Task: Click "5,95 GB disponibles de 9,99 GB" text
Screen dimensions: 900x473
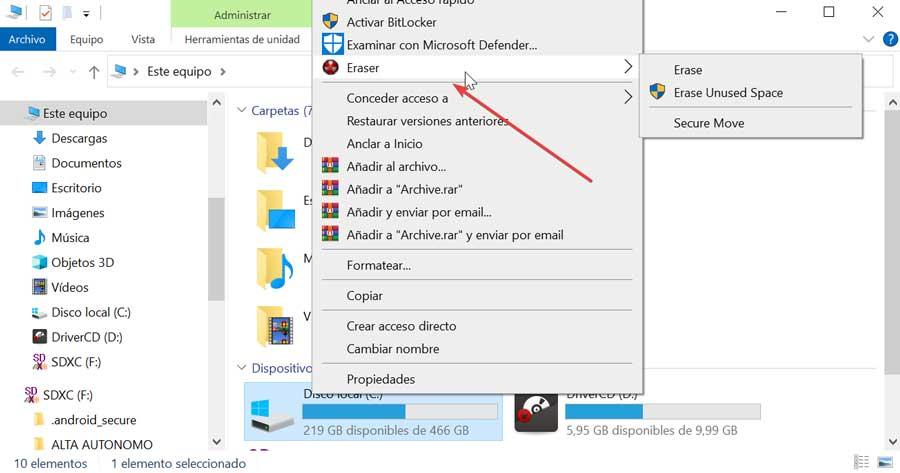Action: [x=651, y=430]
